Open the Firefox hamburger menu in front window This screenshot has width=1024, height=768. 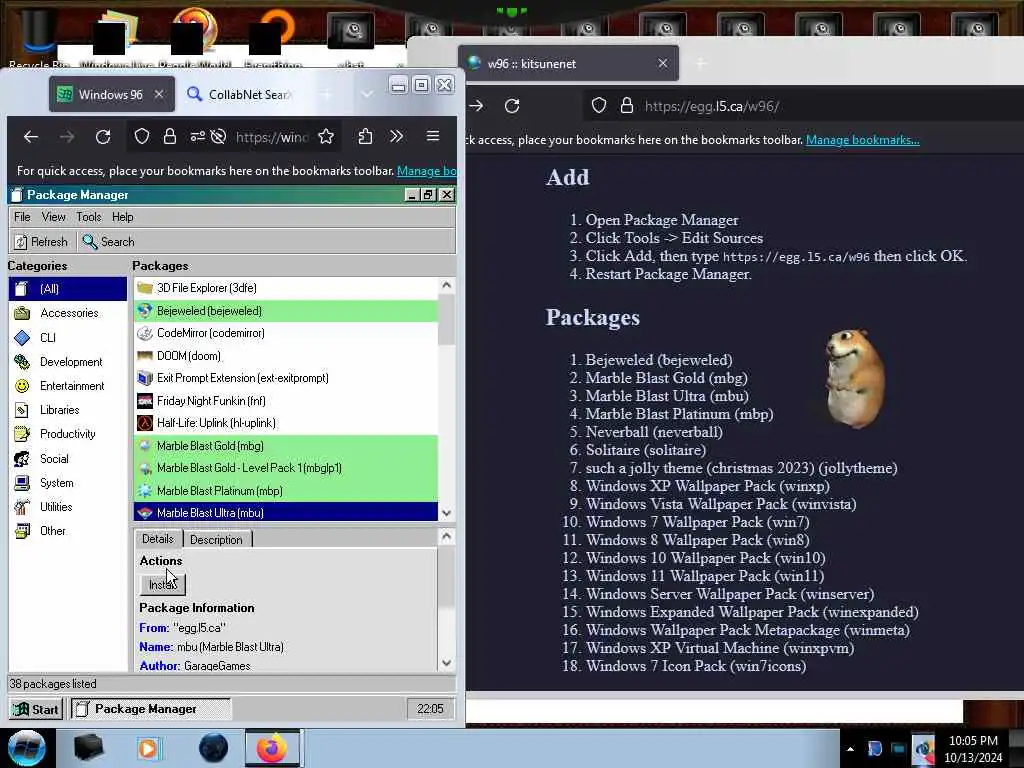coord(432,136)
